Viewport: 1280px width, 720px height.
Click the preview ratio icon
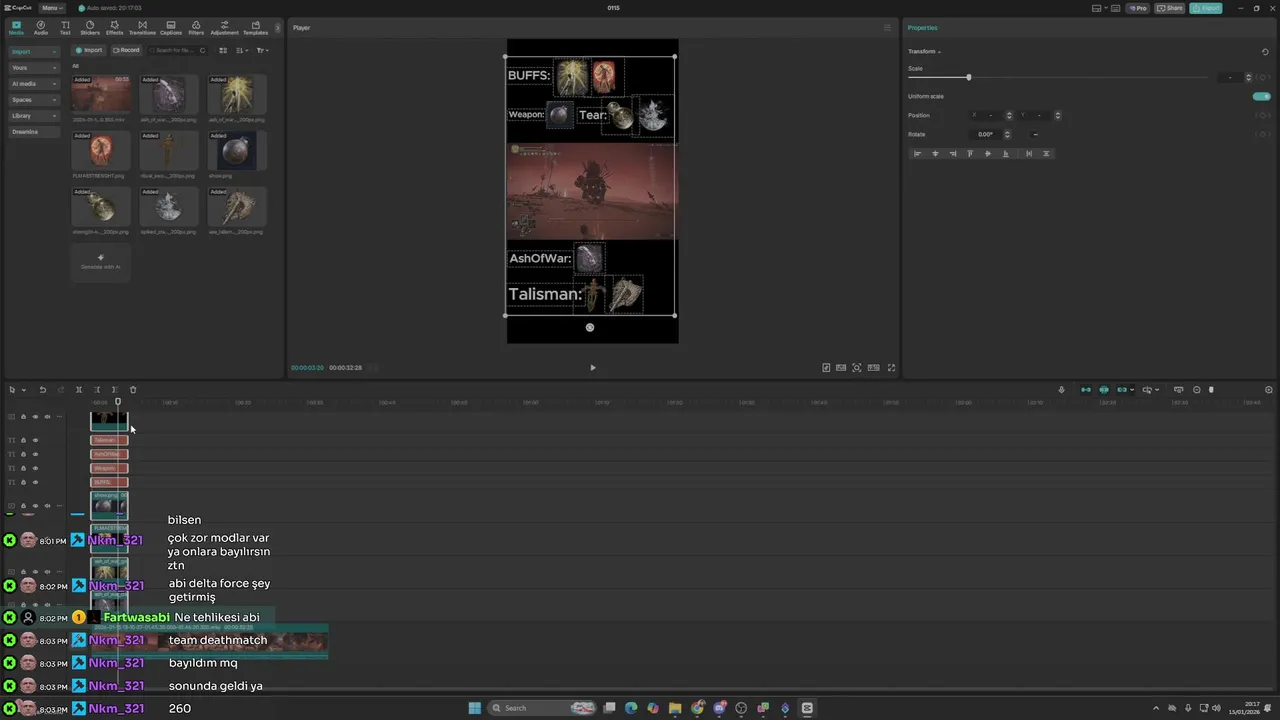click(873, 368)
